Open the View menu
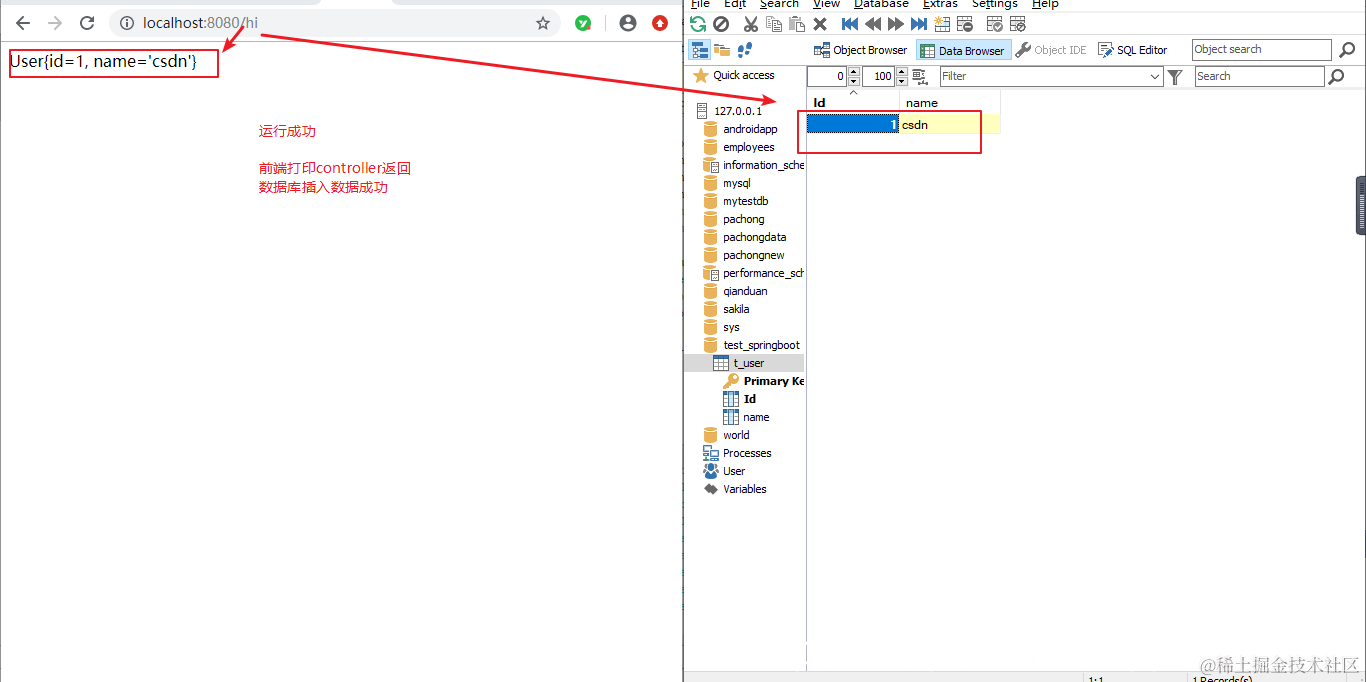 (826, 4)
